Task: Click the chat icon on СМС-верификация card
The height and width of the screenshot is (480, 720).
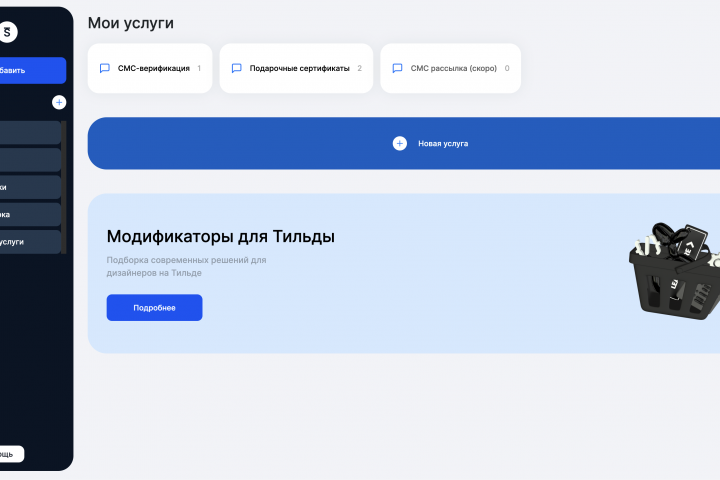Action: (x=105, y=68)
